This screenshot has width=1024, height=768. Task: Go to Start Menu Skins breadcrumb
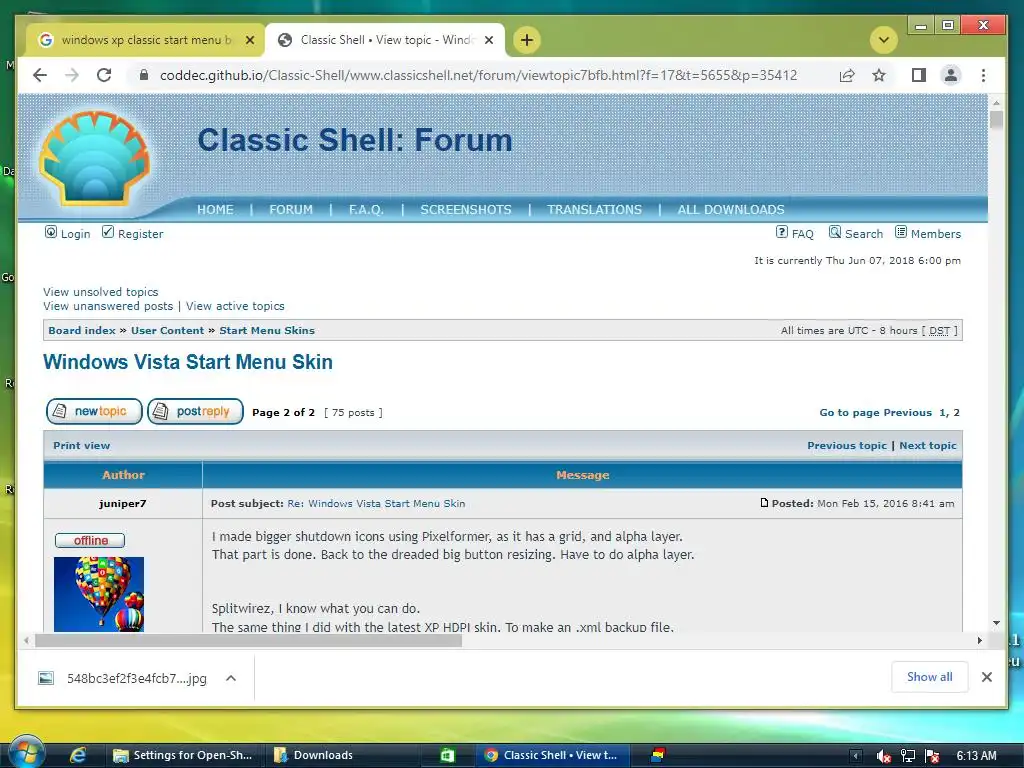267,330
